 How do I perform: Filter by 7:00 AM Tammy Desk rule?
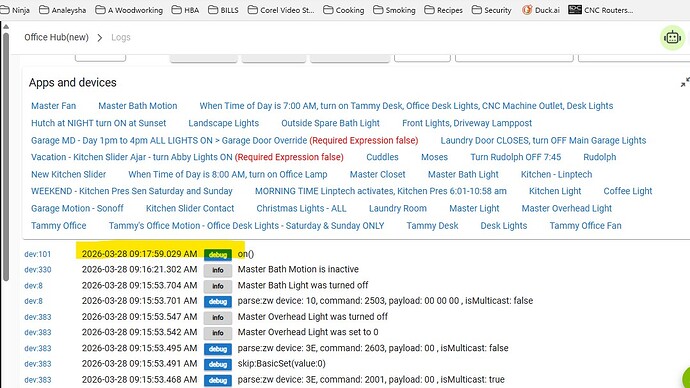click(x=406, y=106)
